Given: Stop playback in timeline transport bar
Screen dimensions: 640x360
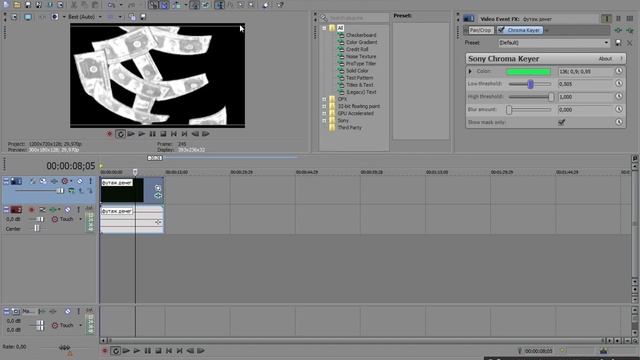Looking at the screenshot, I should (158, 351).
